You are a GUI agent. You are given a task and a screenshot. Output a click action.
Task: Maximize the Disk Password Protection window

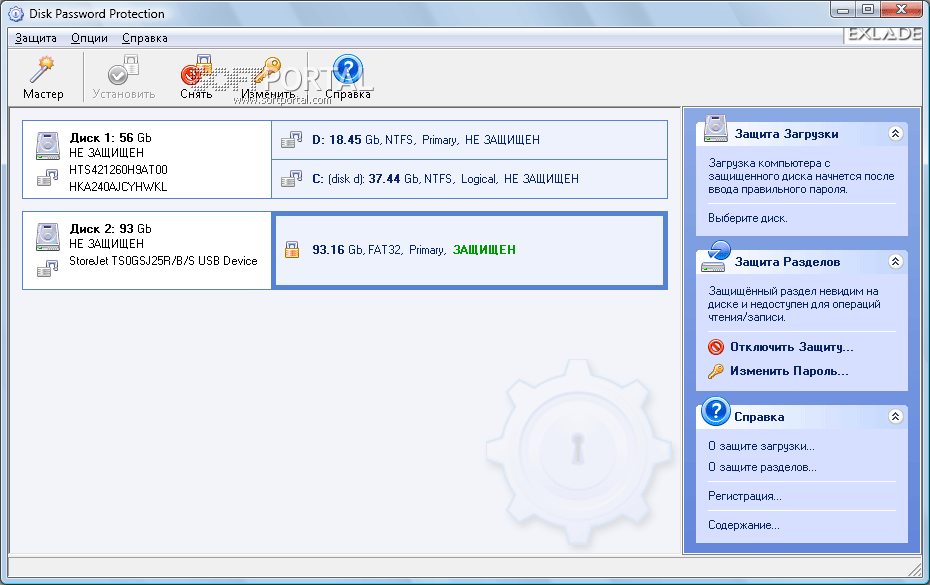[868, 9]
